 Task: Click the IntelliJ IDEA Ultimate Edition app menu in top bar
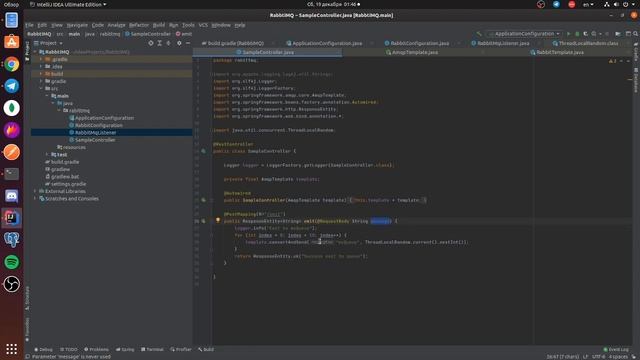(68, 4)
